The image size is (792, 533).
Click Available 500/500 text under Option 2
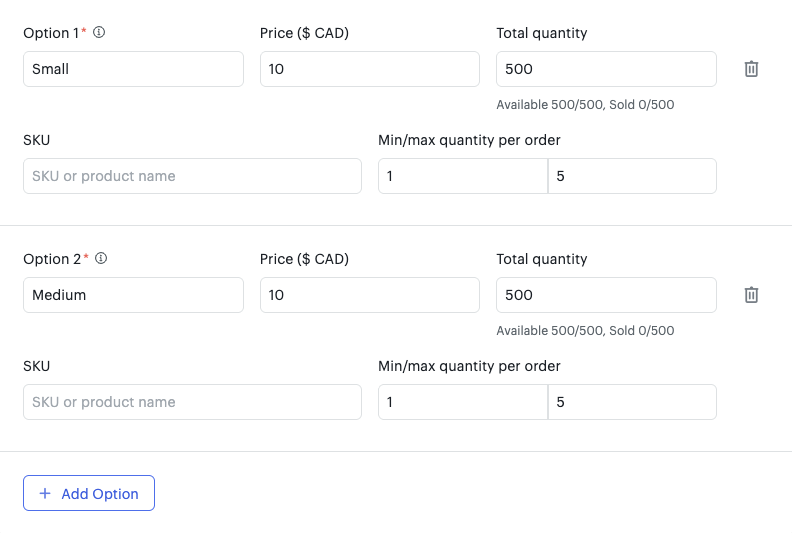click(x=550, y=330)
